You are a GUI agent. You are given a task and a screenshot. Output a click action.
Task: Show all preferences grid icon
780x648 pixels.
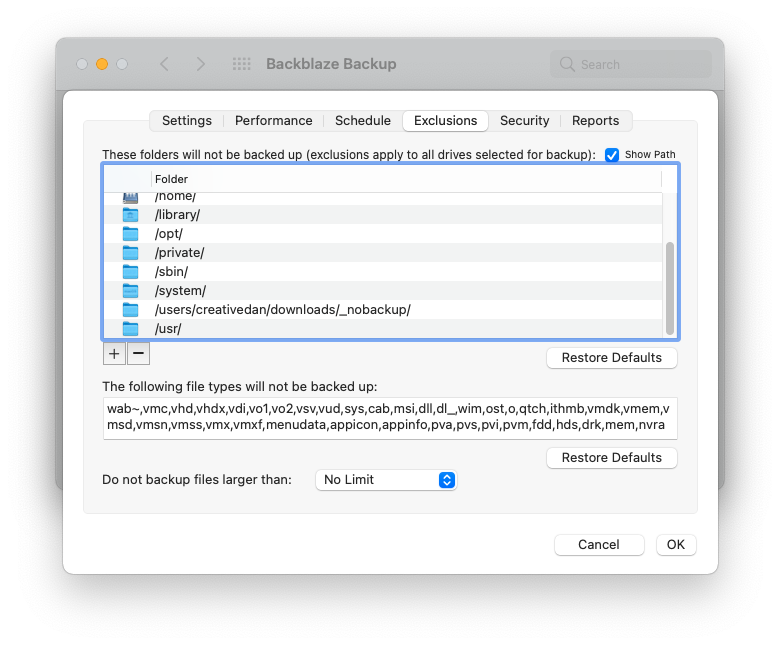point(242,64)
